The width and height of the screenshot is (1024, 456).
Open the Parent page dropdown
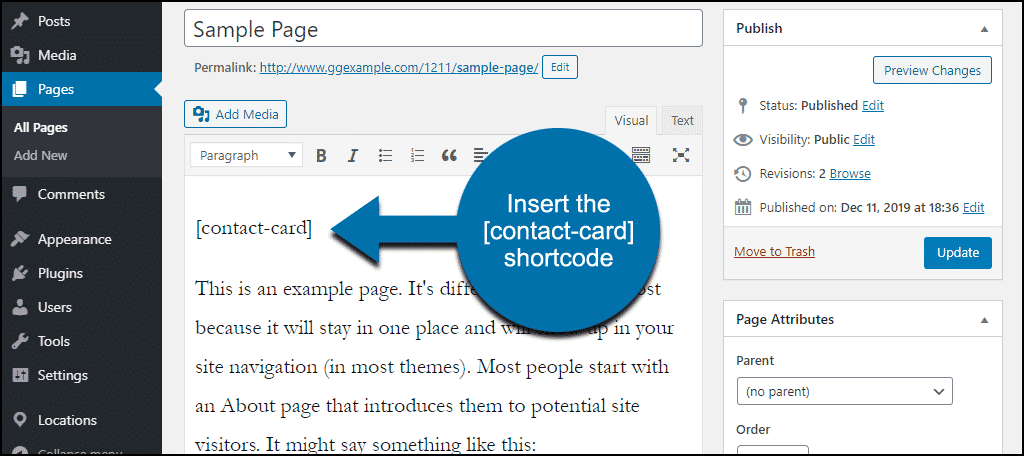pyautogui.click(x=844, y=391)
